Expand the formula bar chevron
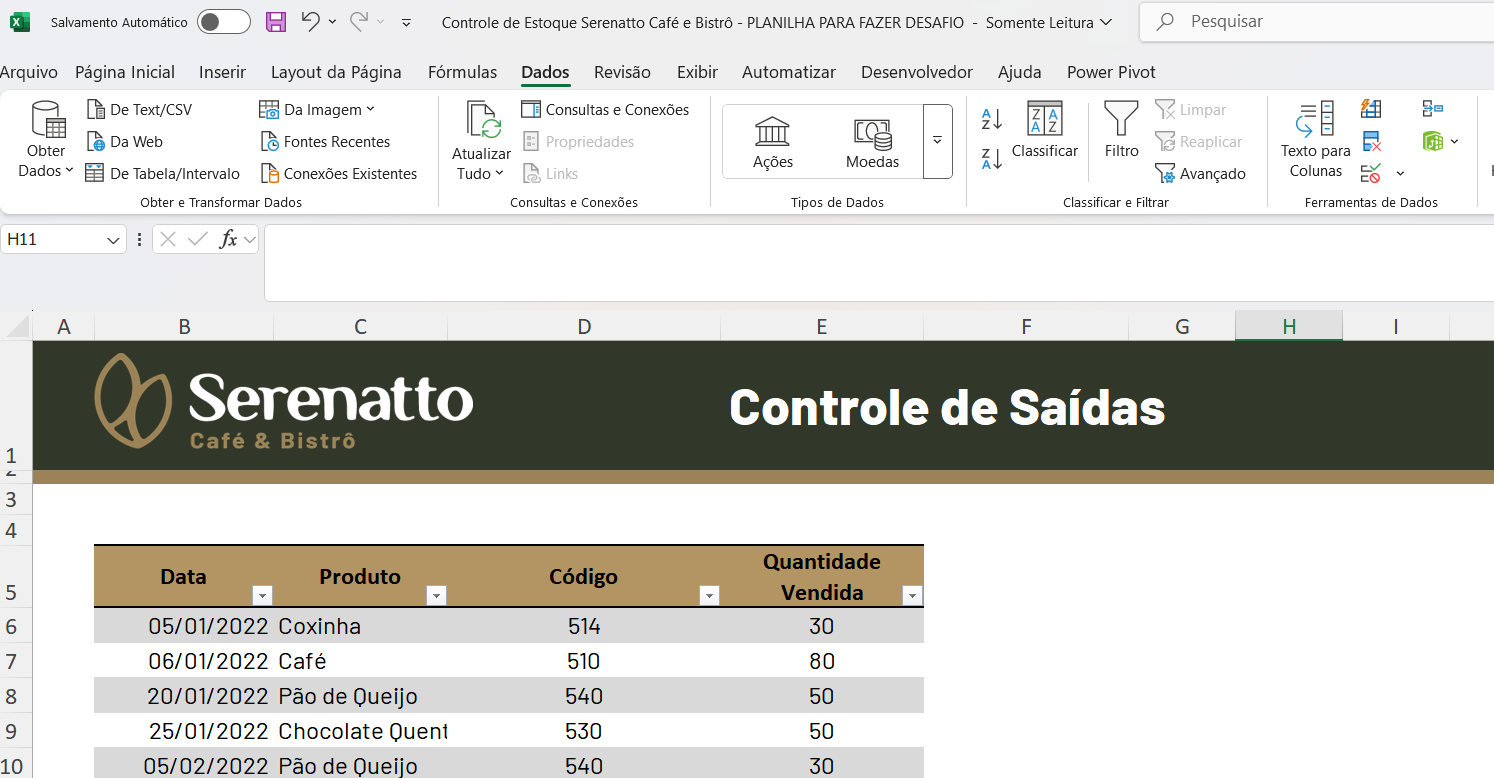1494x778 pixels. (x=249, y=240)
